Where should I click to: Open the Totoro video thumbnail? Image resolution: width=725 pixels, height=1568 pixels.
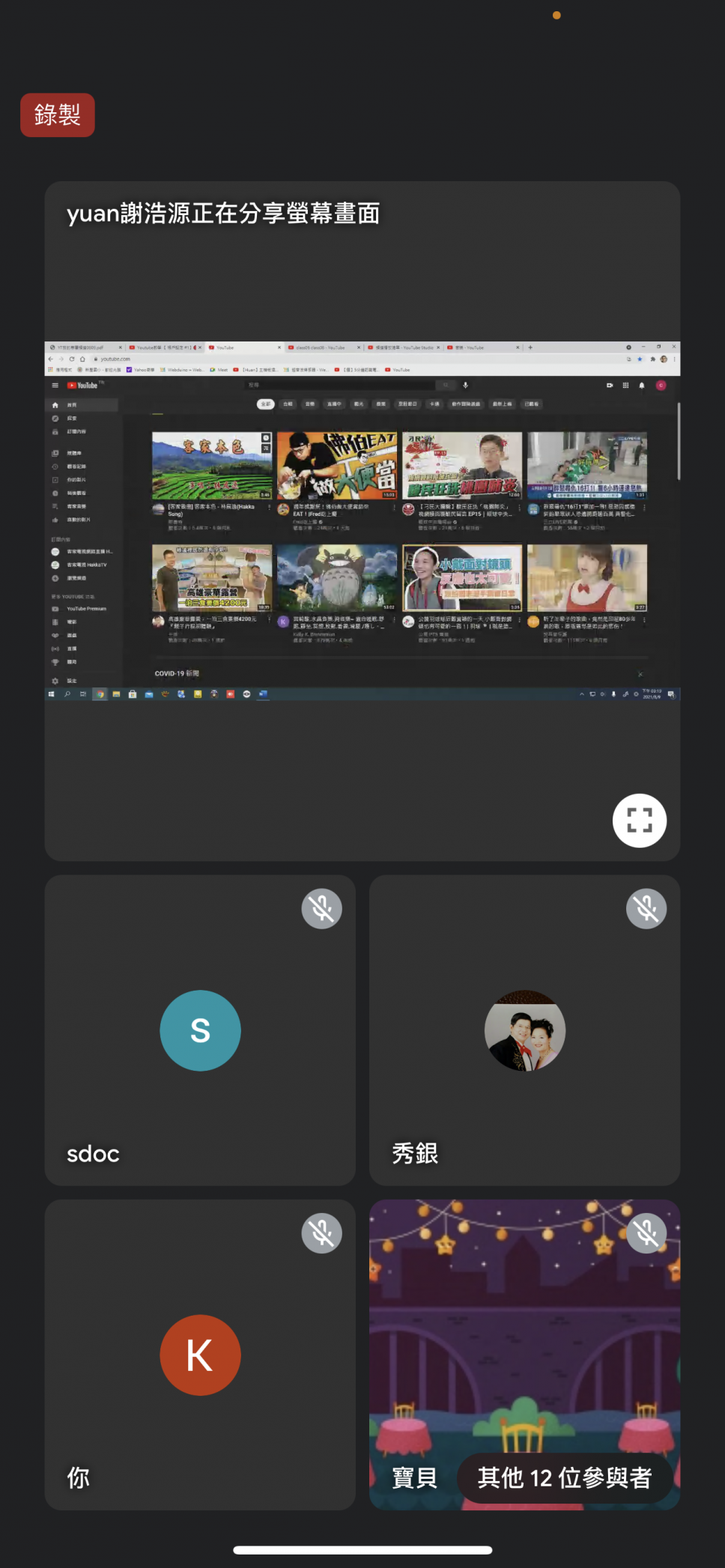[337, 578]
